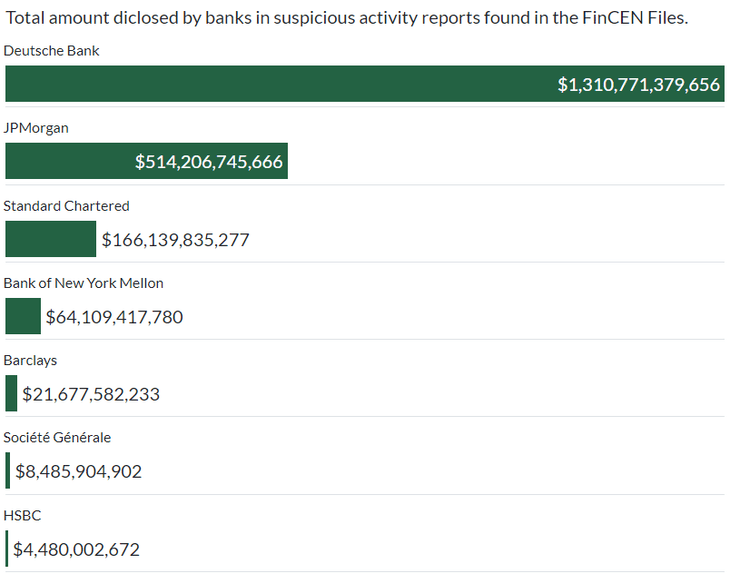
Task: Click the Bank of New York Mellon bar
Action: pos(23,316)
